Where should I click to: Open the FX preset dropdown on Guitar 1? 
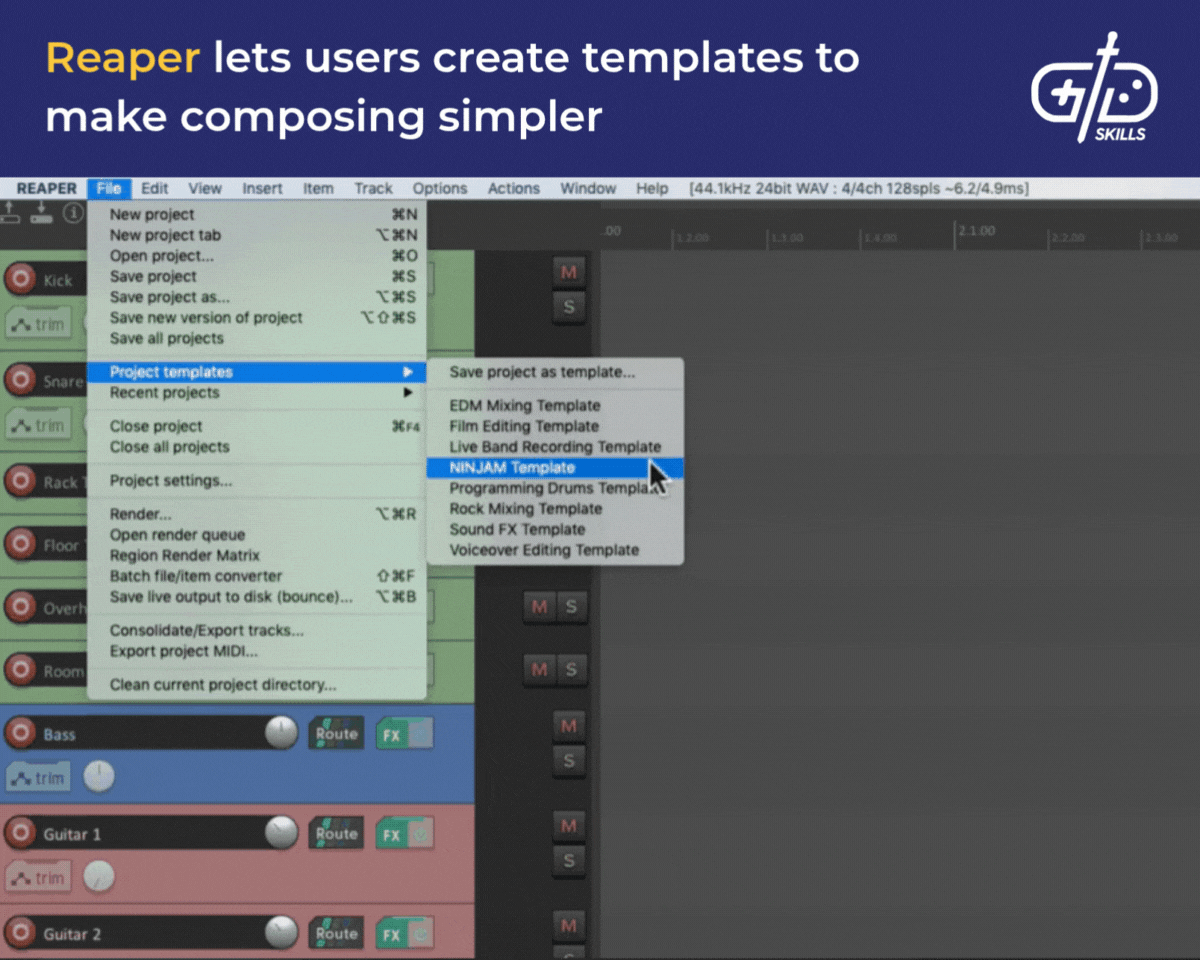(421, 834)
